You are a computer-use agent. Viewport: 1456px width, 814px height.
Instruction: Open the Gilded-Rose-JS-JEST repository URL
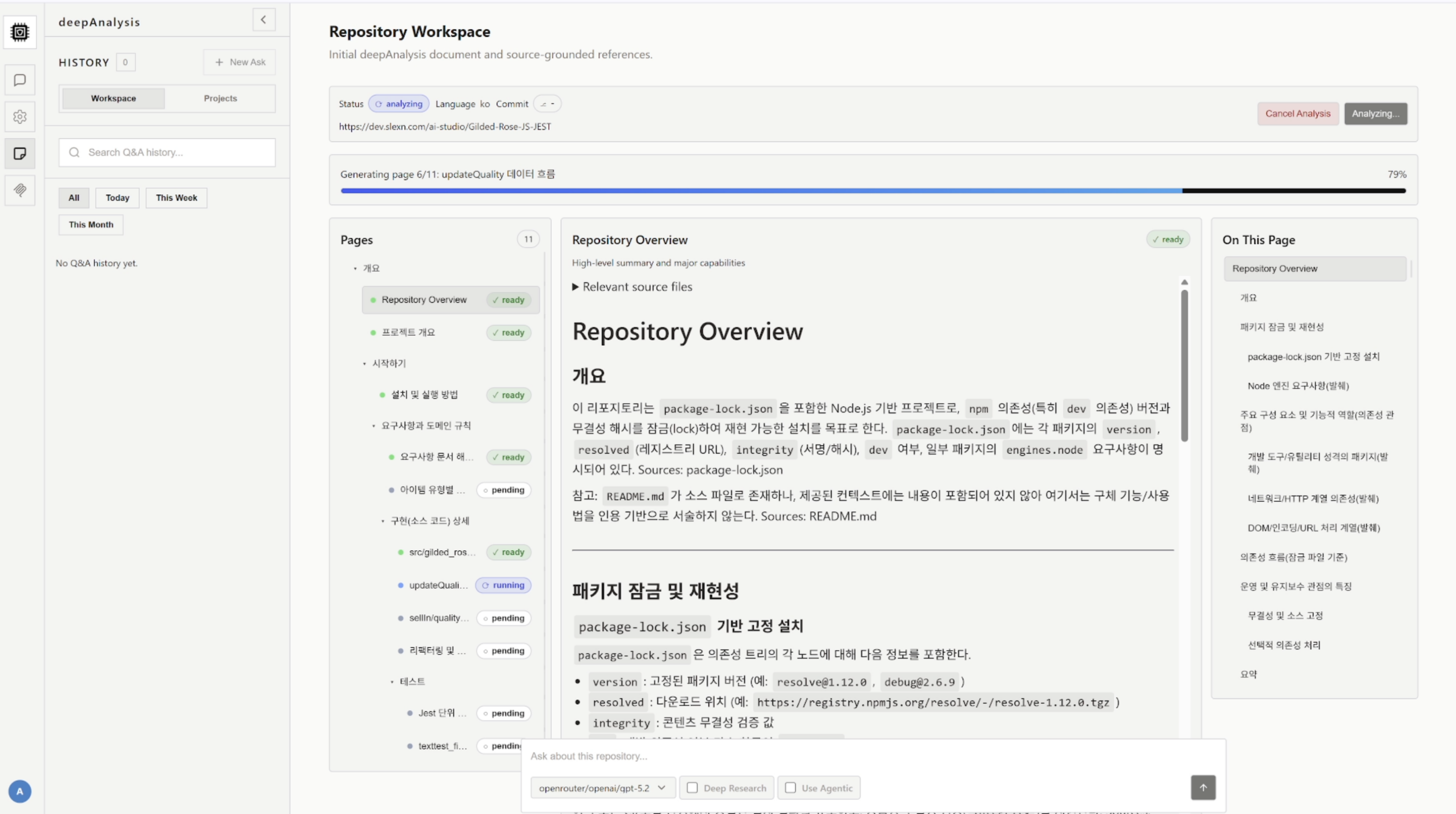pyautogui.click(x=445, y=127)
